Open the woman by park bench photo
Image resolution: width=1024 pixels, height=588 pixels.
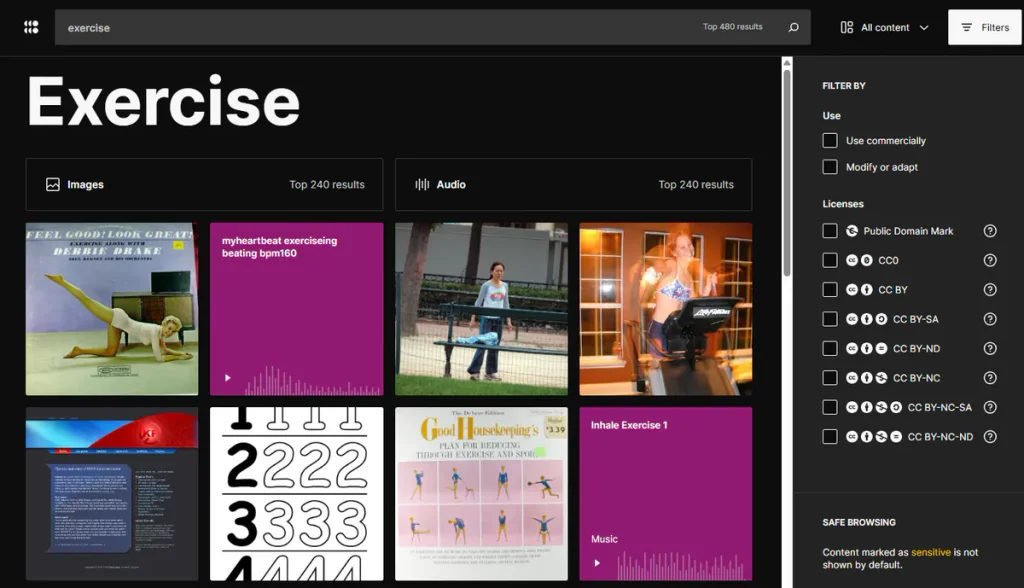(481, 309)
